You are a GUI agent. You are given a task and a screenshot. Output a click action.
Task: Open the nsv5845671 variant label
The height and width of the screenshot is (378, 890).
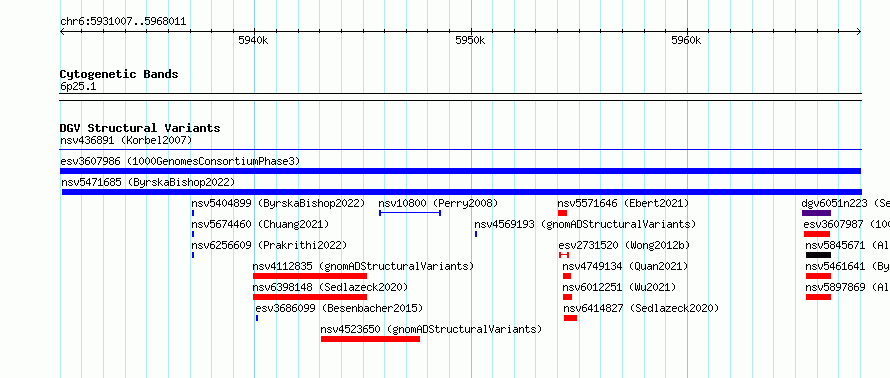coord(847,245)
